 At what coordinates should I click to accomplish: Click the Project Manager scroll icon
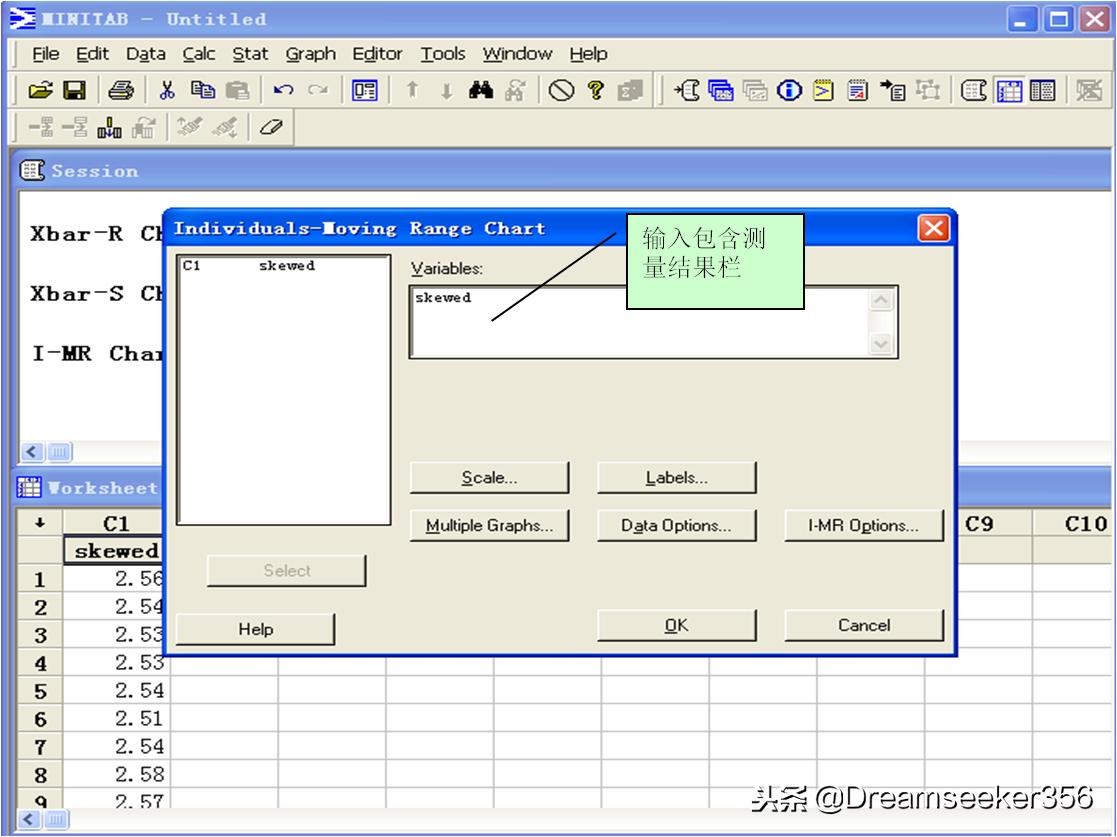tap(974, 90)
